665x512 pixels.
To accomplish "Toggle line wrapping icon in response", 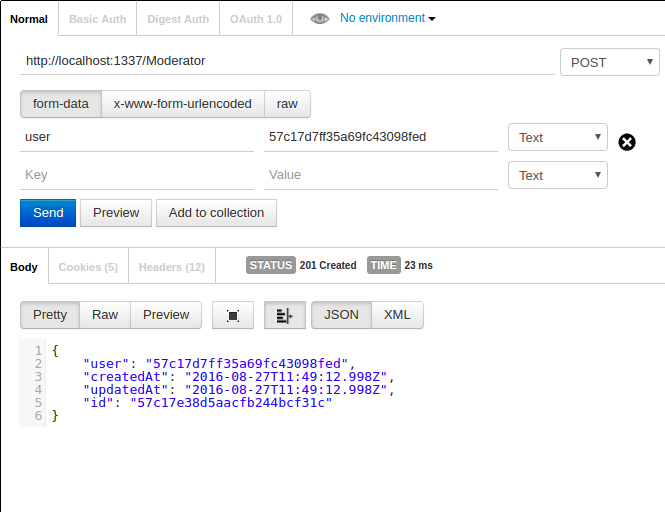I will (x=284, y=315).
